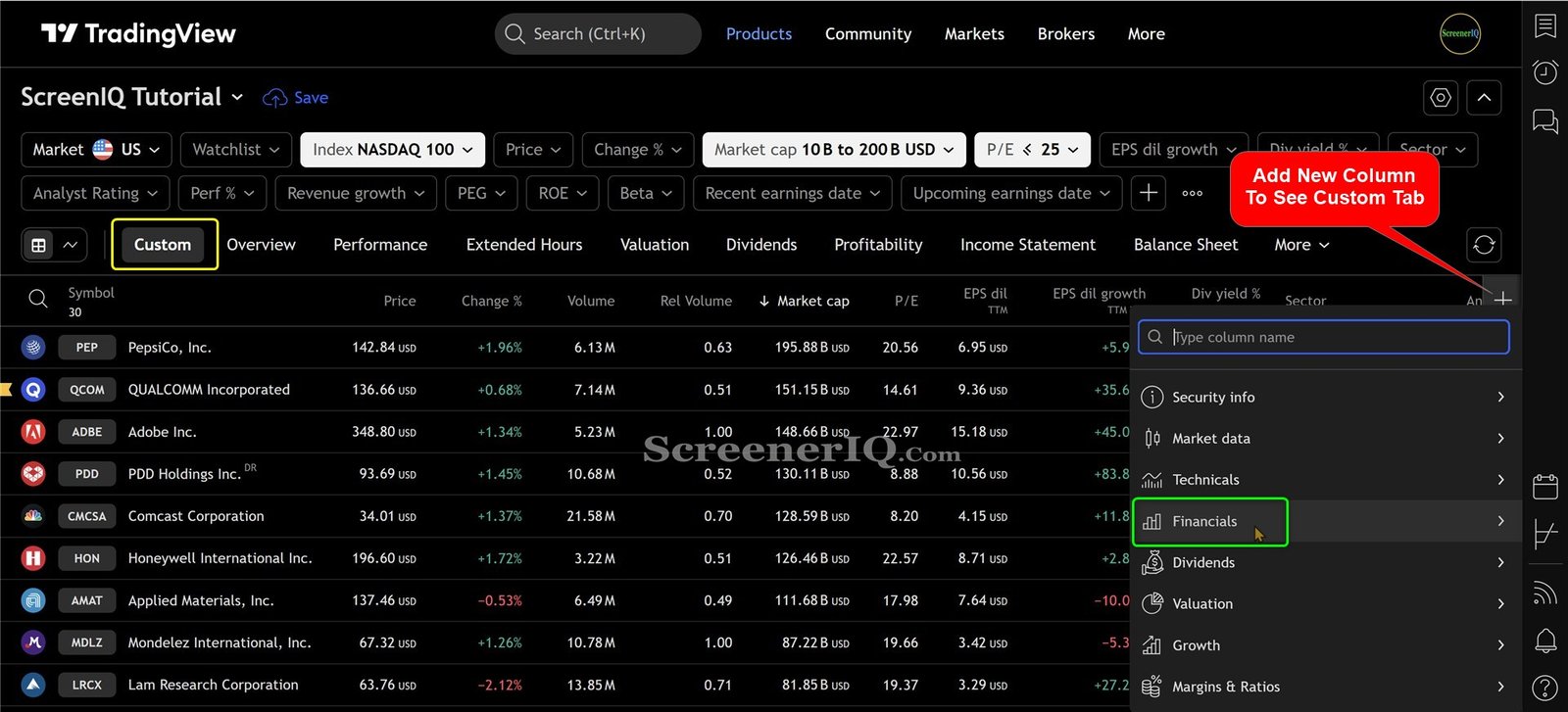1568x712 pixels.
Task: Open the notifications bell icon
Action: pyautogui.click(x=1545, y=641)
